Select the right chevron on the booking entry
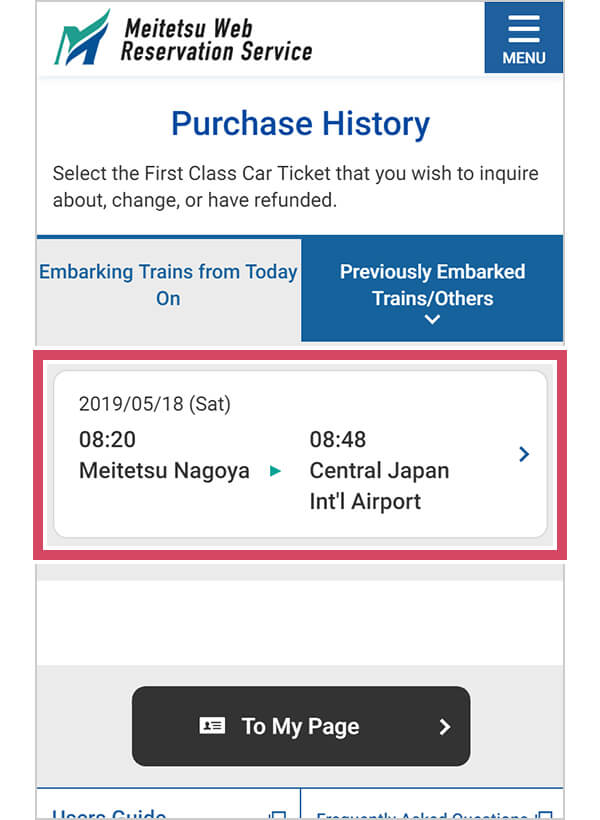 tap(524, 454)
